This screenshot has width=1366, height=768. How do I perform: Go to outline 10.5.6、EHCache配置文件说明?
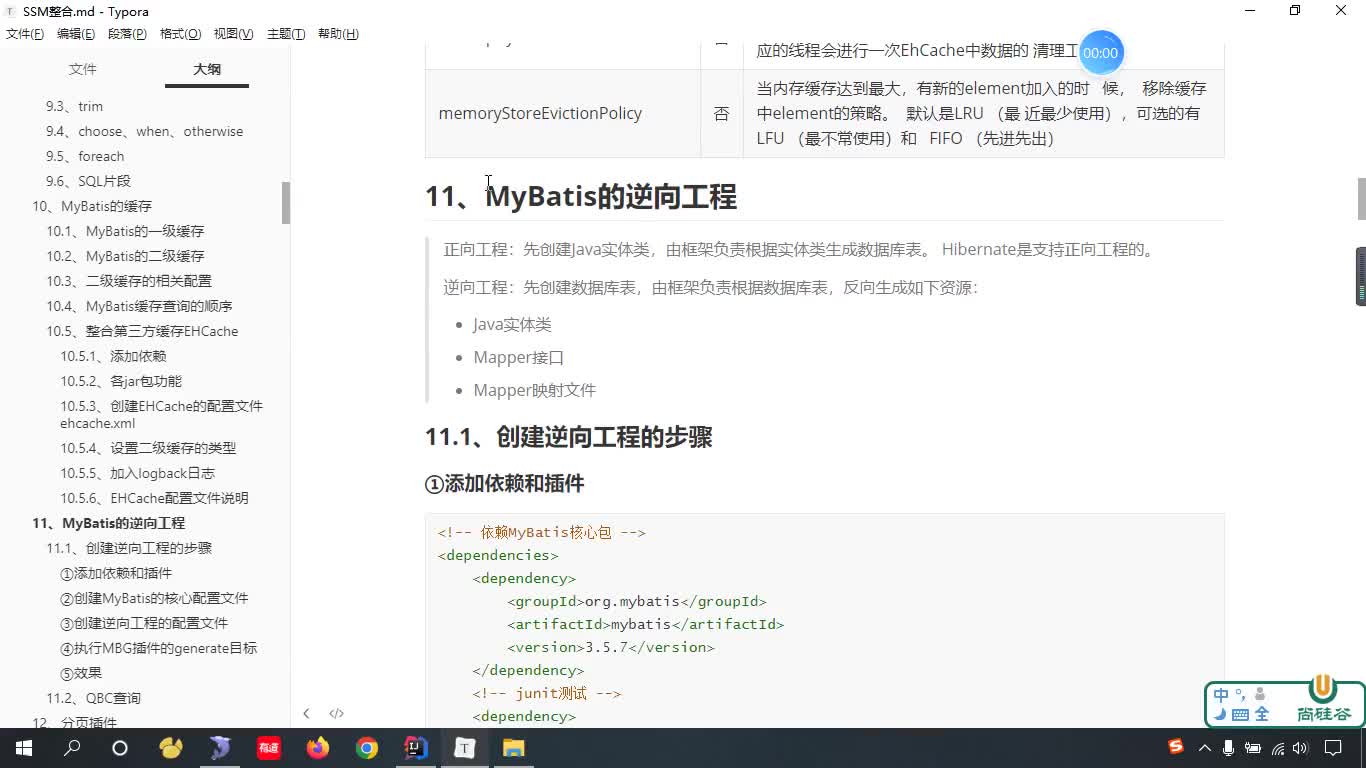point(154,498)
